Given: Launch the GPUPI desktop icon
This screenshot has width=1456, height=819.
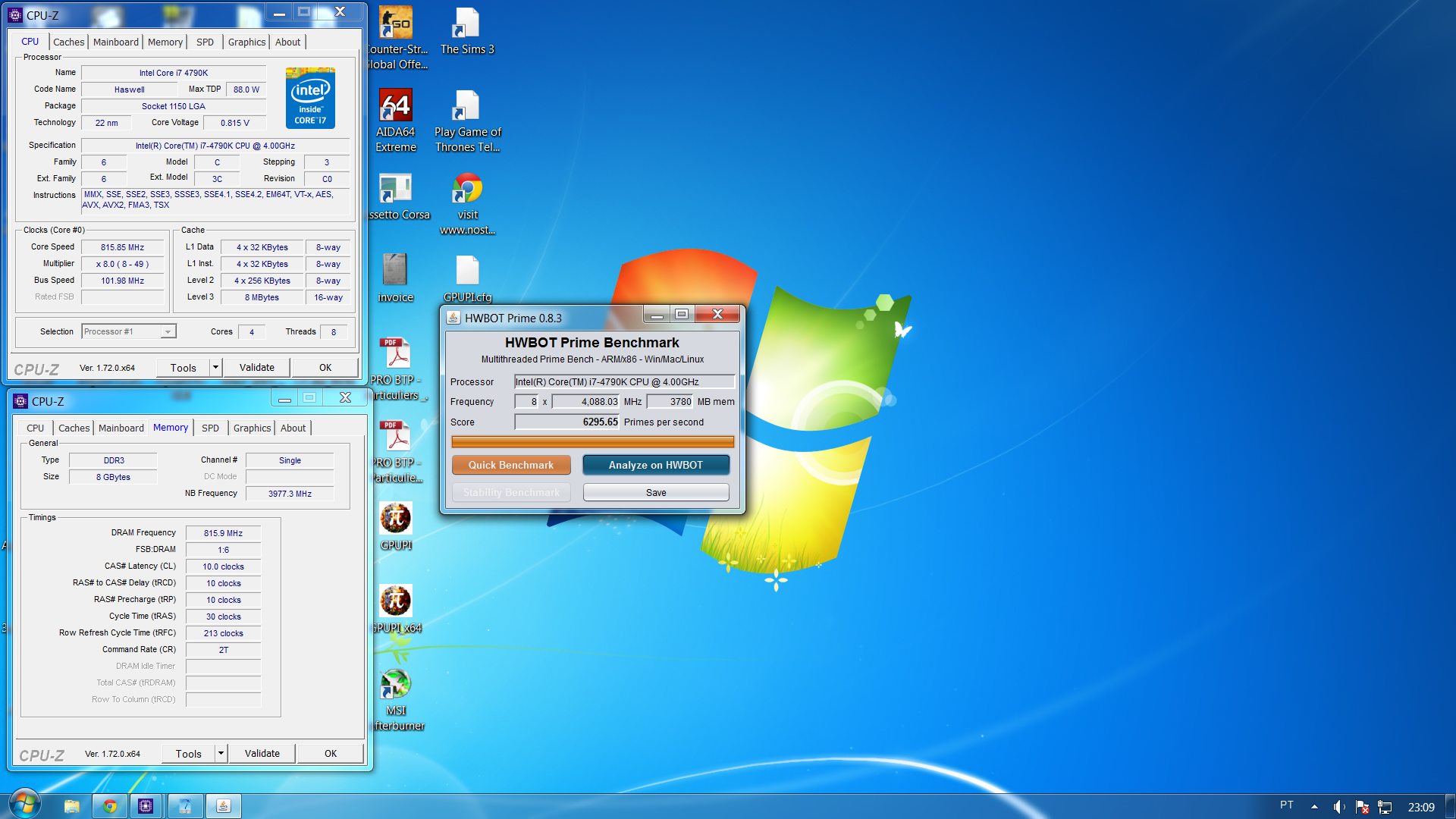Looking at the screenshot, I should click(396, 526).
